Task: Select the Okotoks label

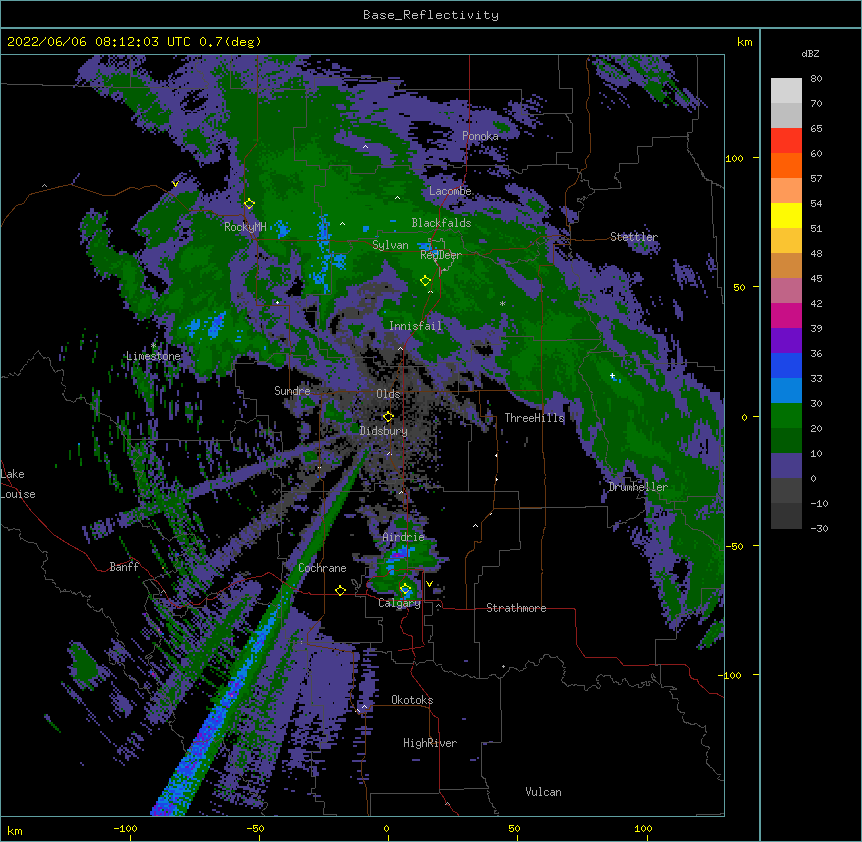Action: click(412, 700)
